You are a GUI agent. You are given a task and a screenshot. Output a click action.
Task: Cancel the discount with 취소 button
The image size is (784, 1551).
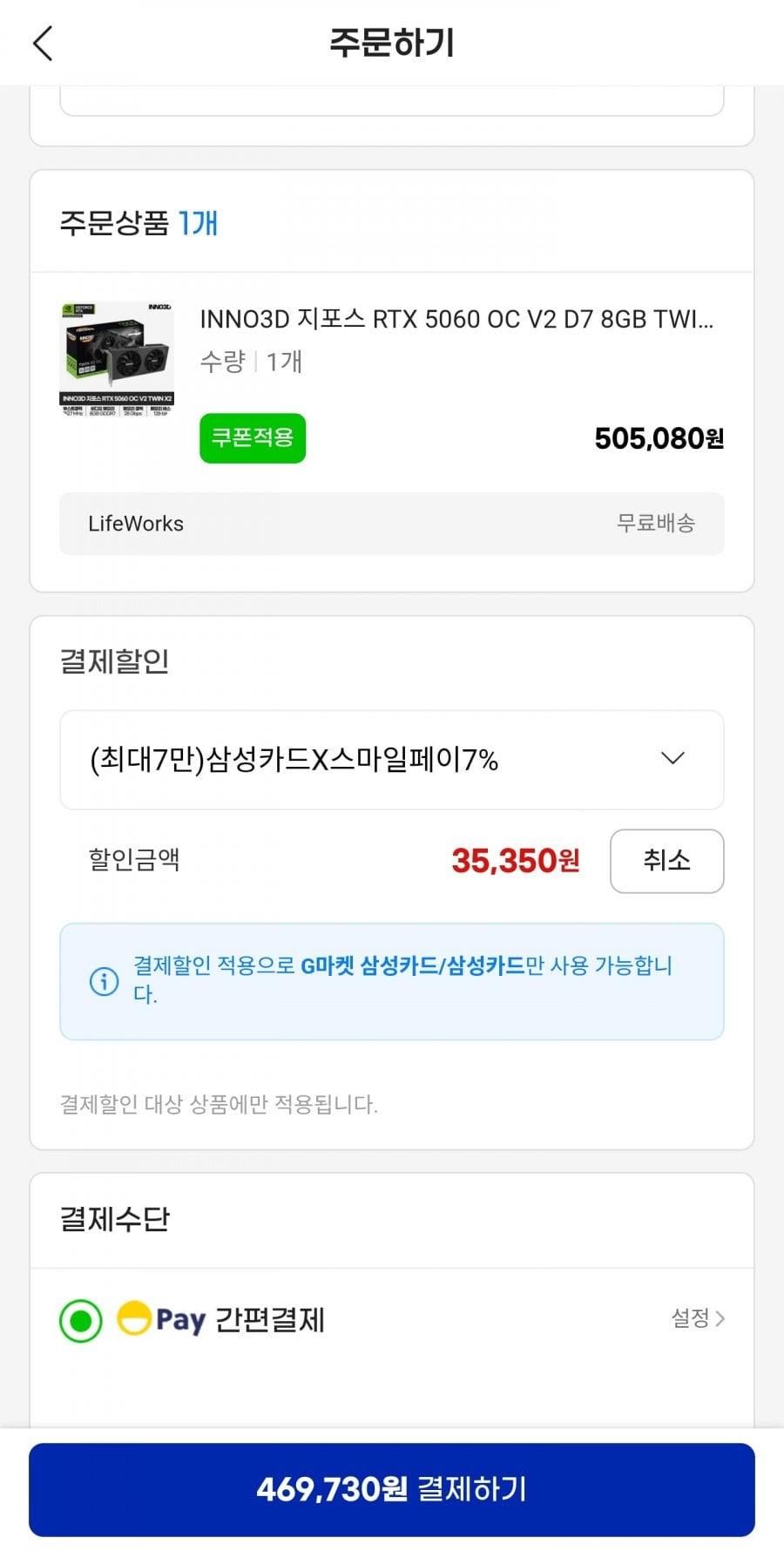[x=666, y=861]
